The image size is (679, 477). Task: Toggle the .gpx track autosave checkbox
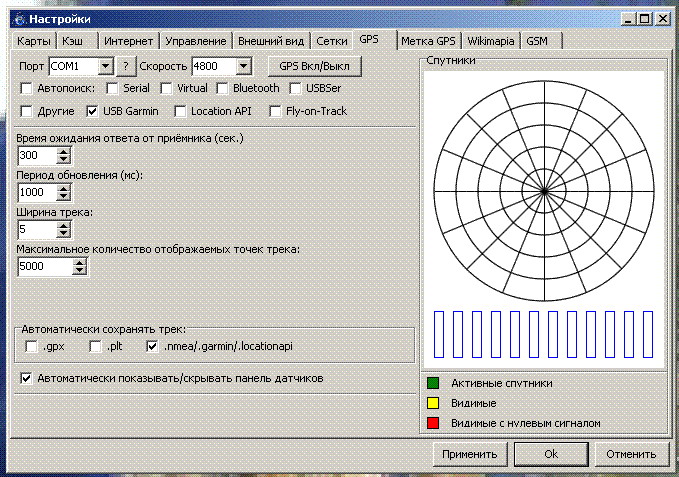coord(32,347)
